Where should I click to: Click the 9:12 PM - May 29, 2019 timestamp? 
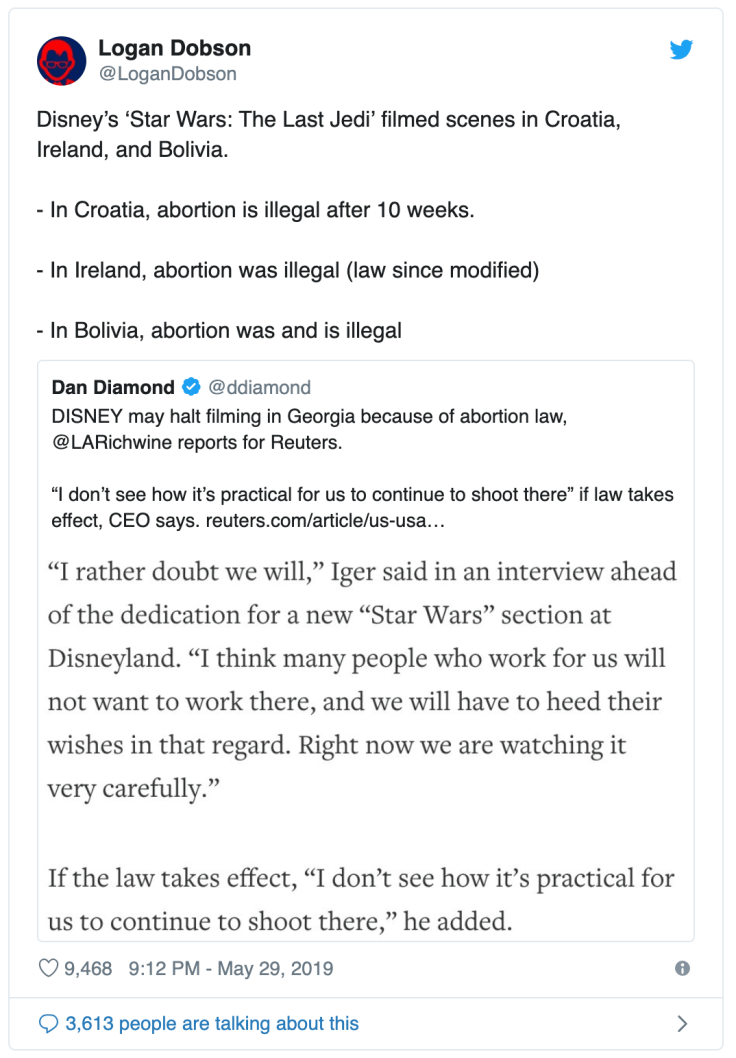tap(231, 968)
